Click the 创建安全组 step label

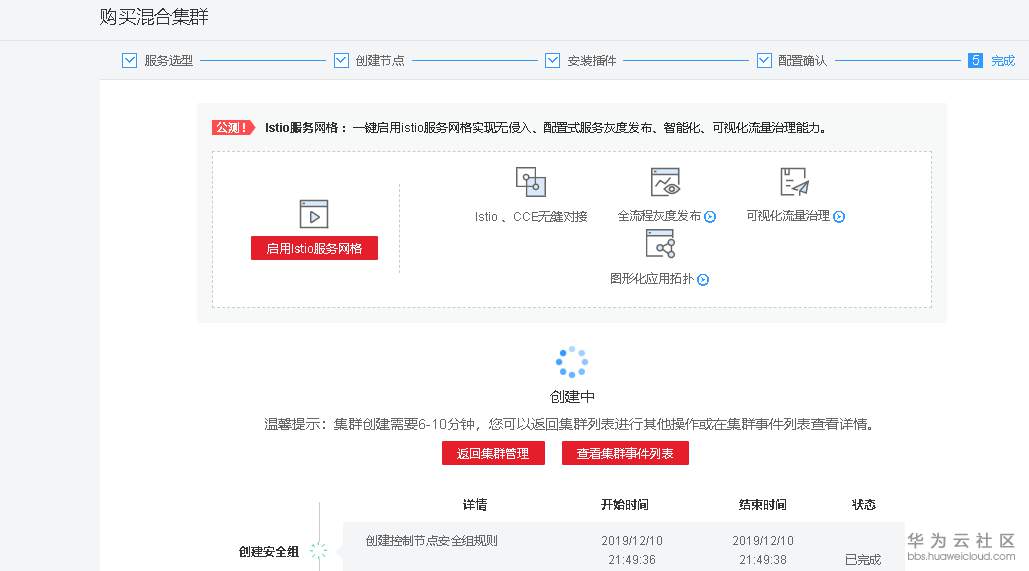[269, 551]
